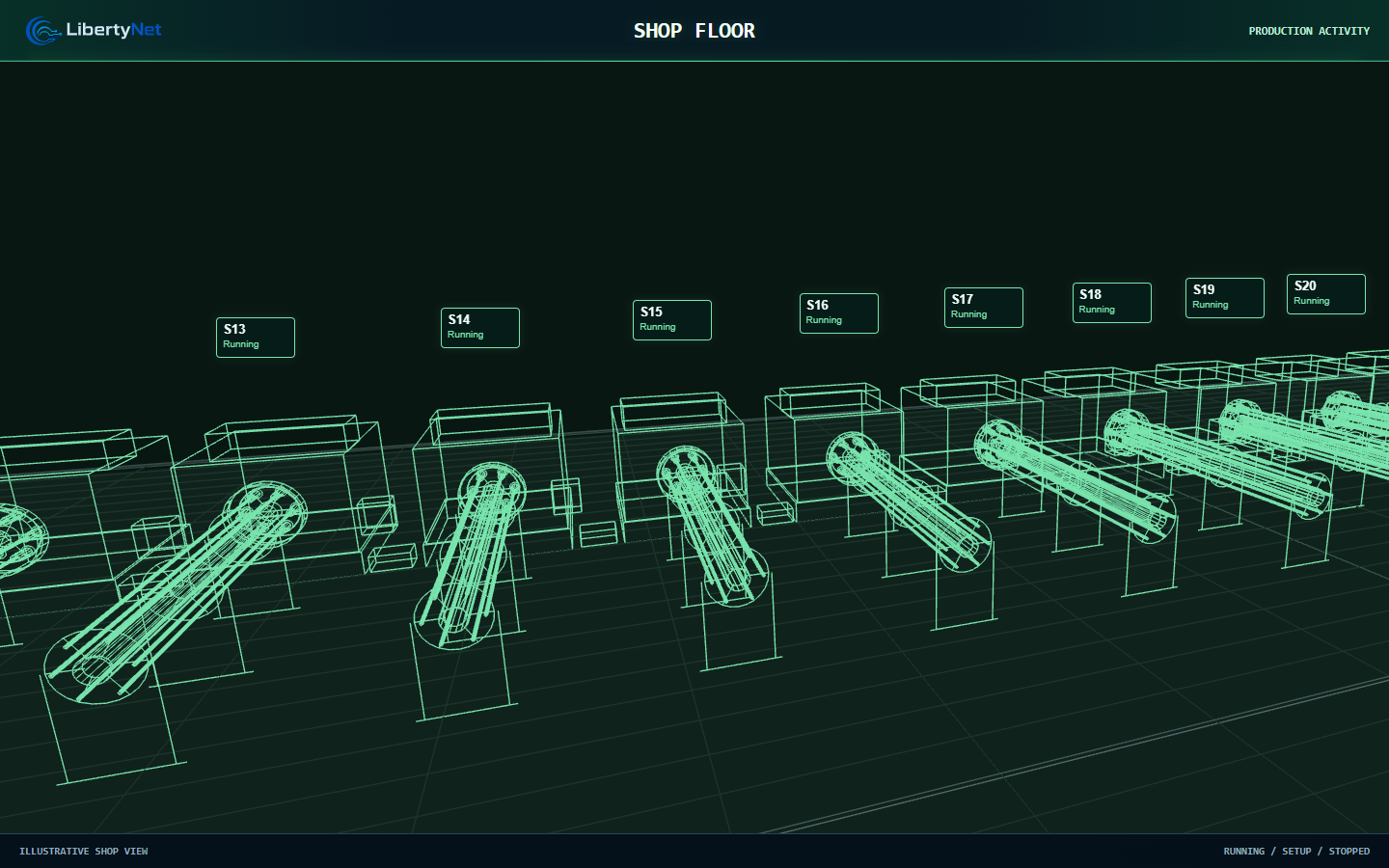Viewport: 1389px width, 868px height.
Task: Click the S18 Running label card
Action: click(x=1112, y=303)
